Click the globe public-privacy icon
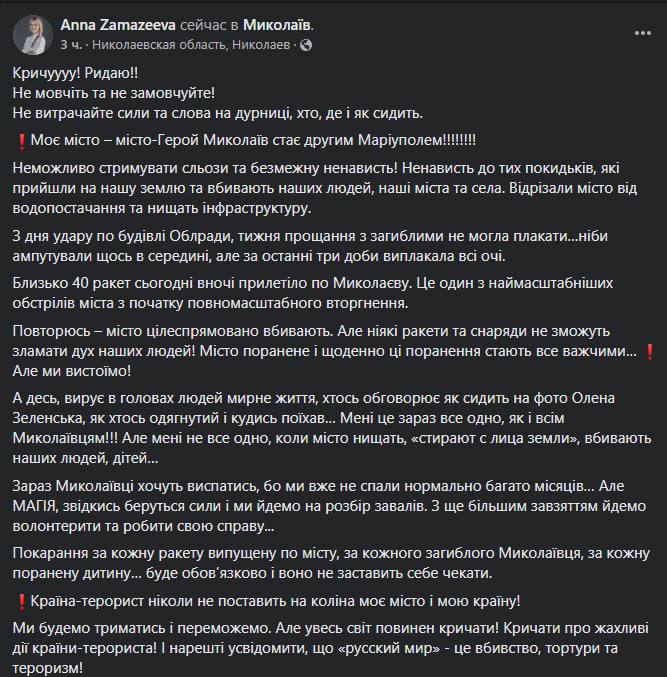Image resolution: width=667 pixels, height=677 pixels. pos(305,46)
